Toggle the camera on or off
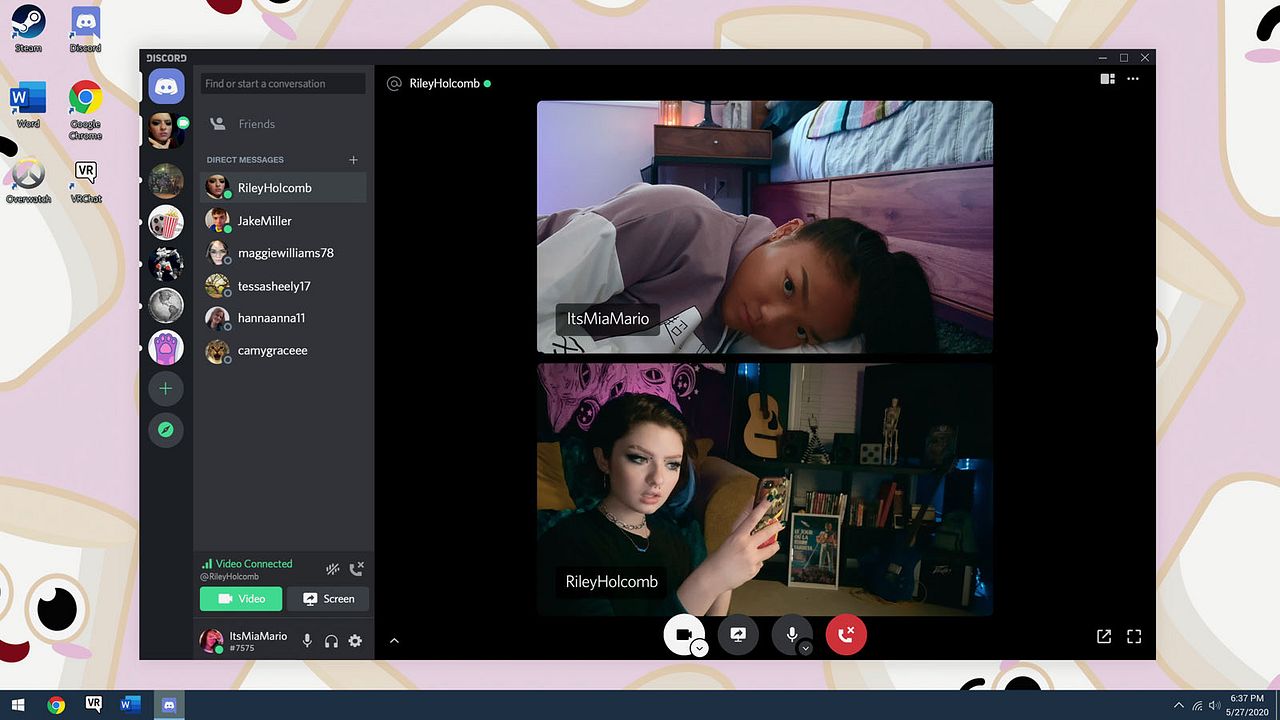Viewport: 1280px width, 720px height. [x=684, y=634]
